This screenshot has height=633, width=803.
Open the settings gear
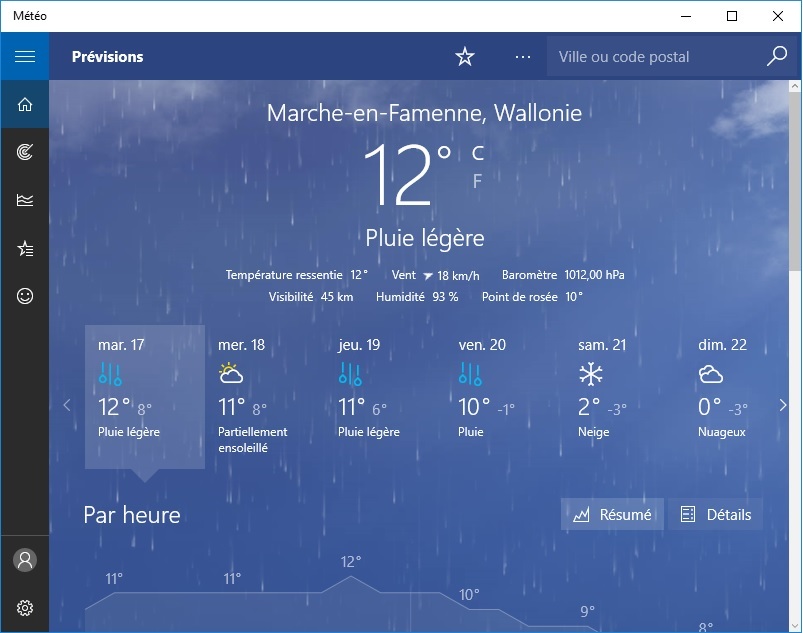coord(25,608)
